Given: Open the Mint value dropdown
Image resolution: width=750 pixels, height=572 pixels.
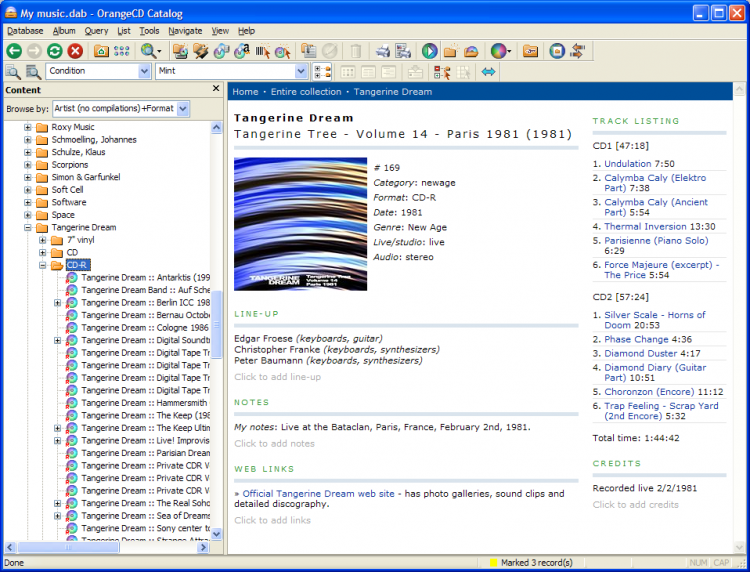Looking at the screenshot, I should coord(301,72).
